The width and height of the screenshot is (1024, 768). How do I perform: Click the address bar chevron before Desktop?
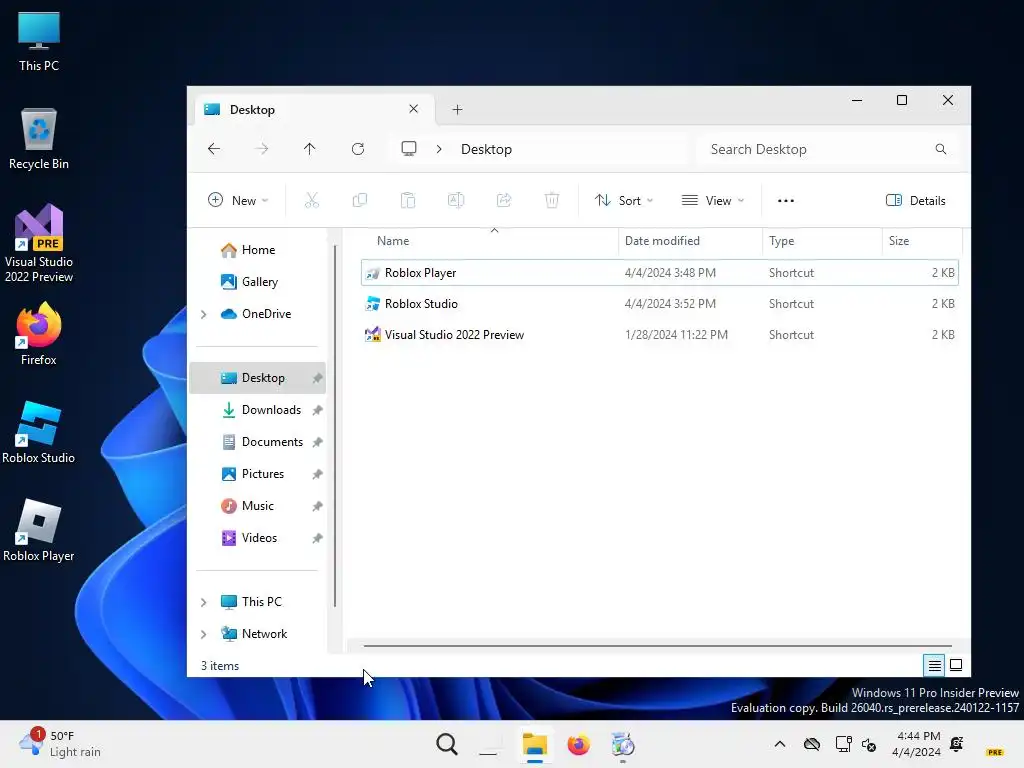point(439,149)
